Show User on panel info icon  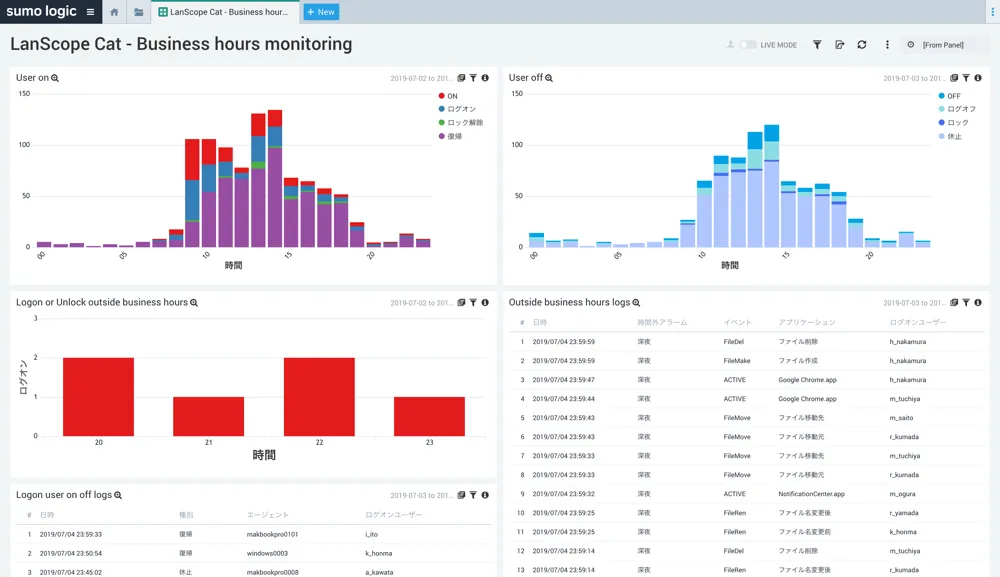pyautogui.click(x=485, y=78)
